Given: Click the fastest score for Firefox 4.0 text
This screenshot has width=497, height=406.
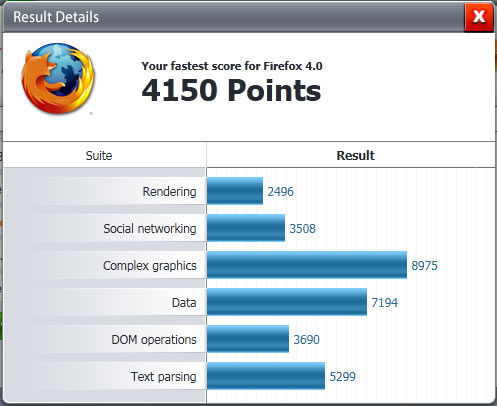Looking at the screenshot, I should pos(232,66).
